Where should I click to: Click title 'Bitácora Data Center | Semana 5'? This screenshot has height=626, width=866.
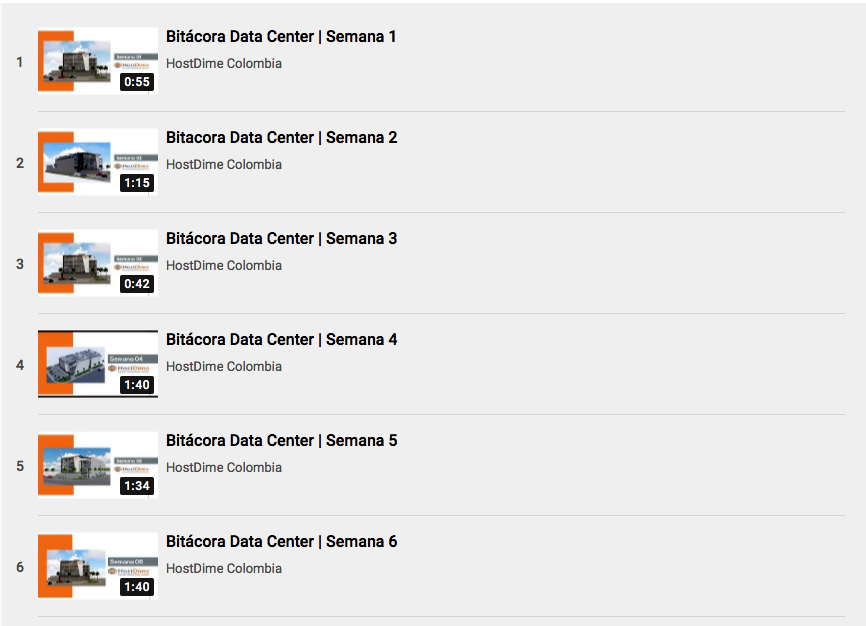tap(282, 441)
